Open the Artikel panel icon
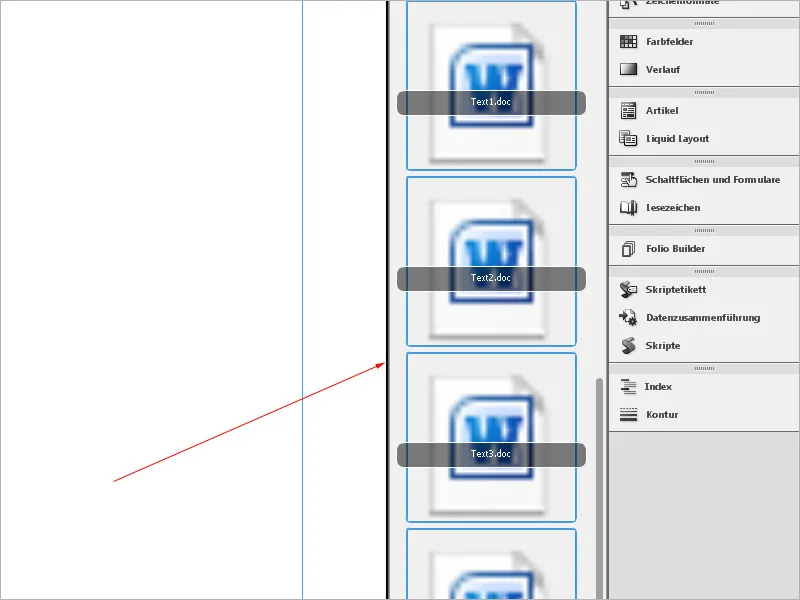 coord(628,110)
